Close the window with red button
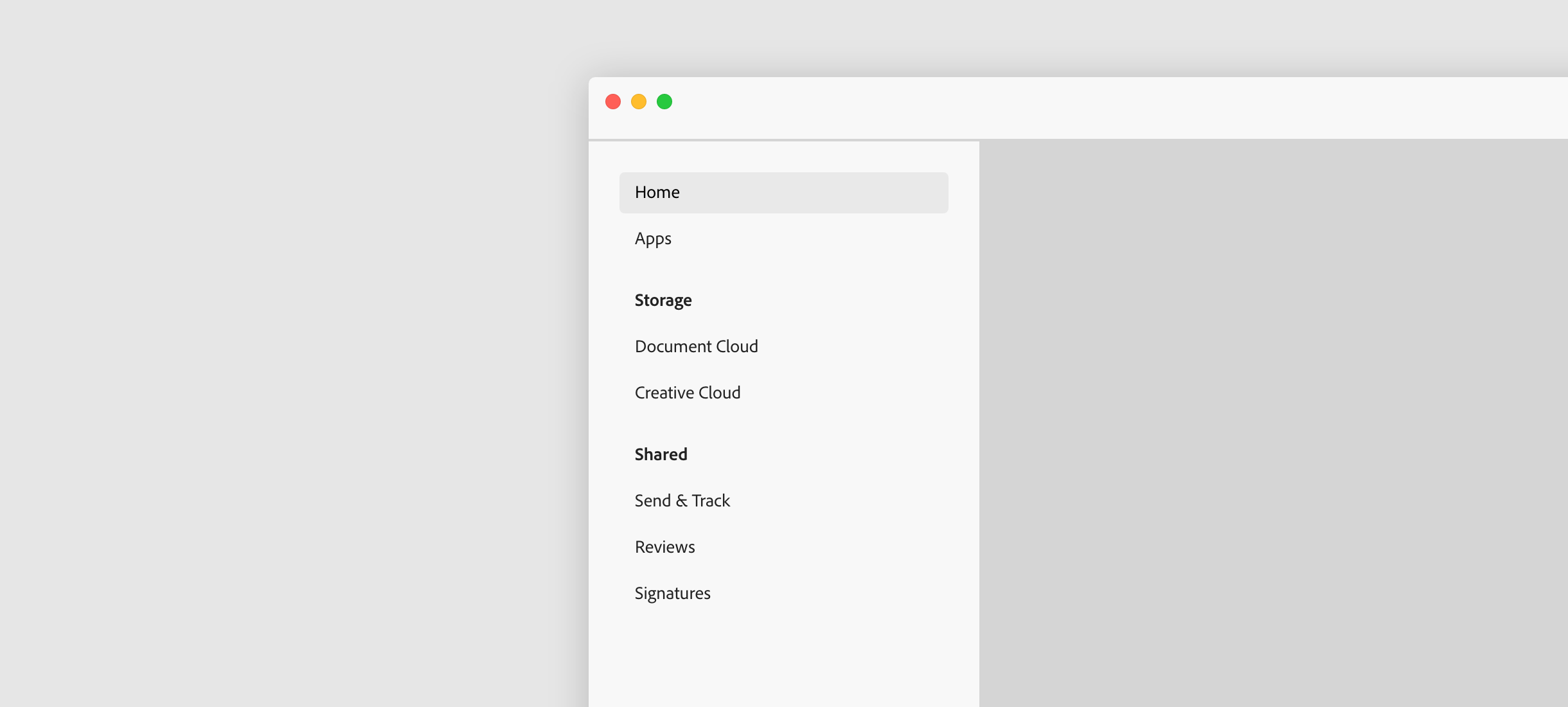1568x707 pixels. pyautogui.click(x=613, y=102)
